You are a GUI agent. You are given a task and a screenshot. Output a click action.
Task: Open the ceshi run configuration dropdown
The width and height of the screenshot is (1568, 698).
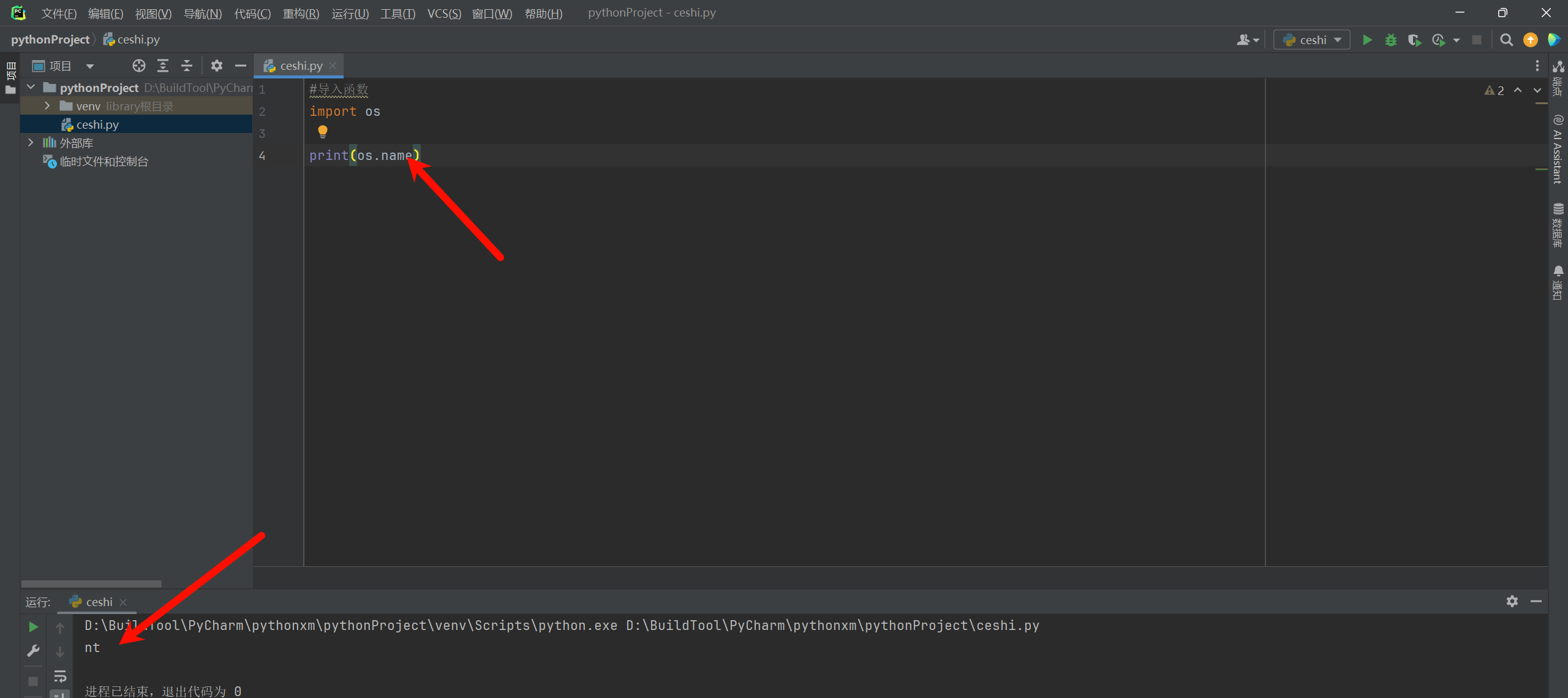pyautogui.click(x=1311, y=40)
